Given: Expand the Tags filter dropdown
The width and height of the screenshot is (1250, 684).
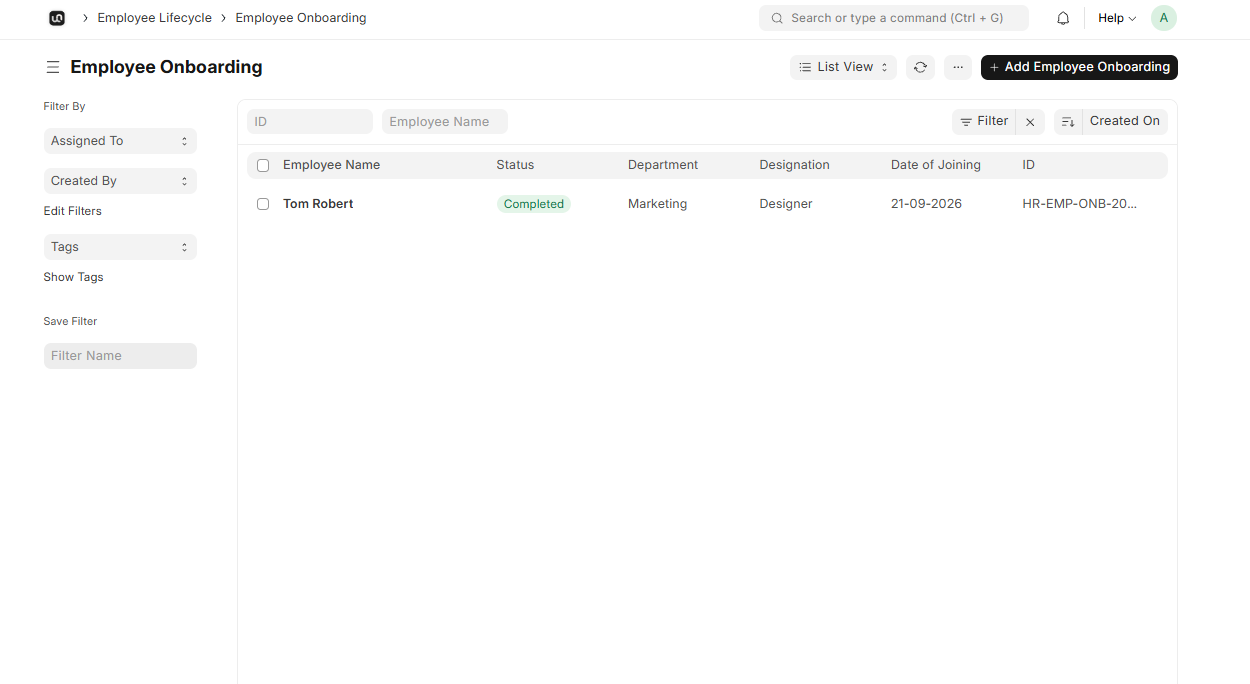Looking at the screenshot, I should [120, 247].
